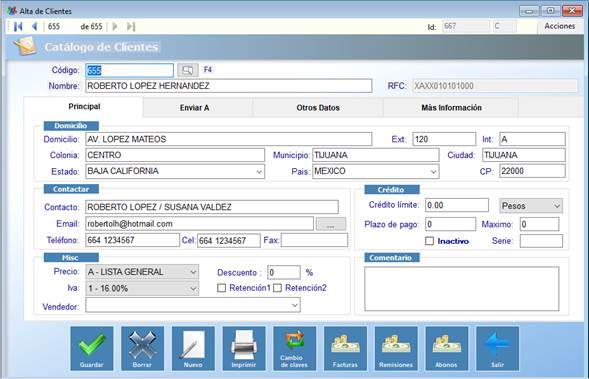Click the Catálogo de Clientes header icon

point(25,46)
